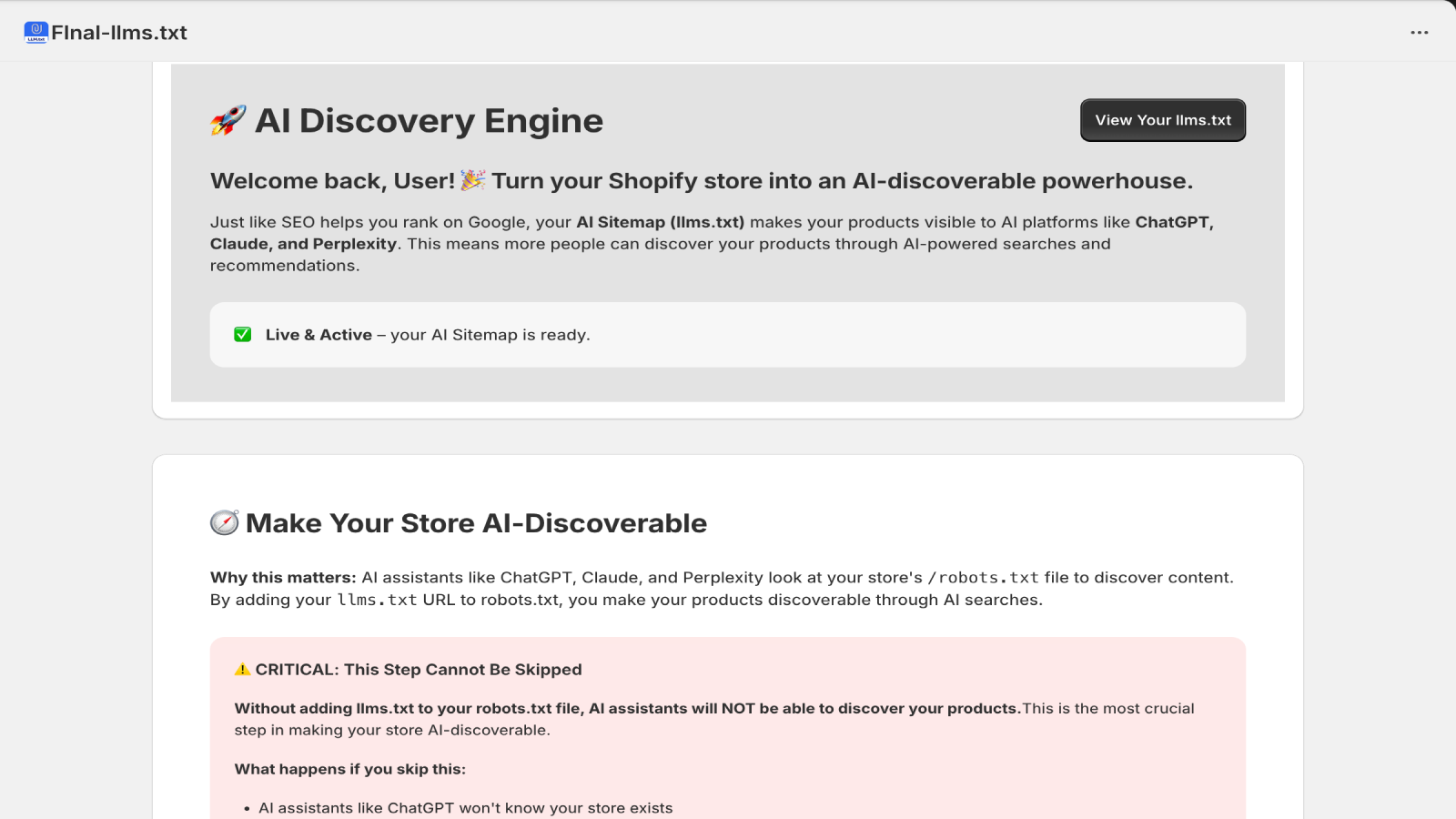
Task: Click the Final-llms.txt page title
Action: point(119,33)
